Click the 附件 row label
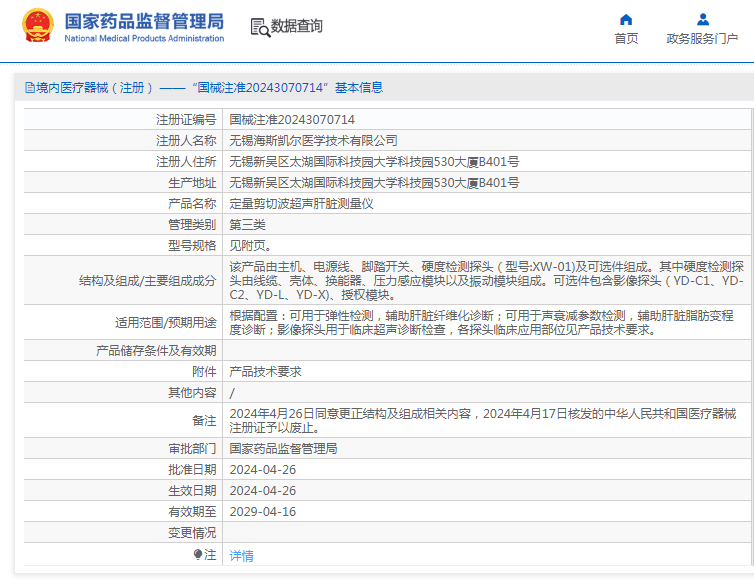The image size is (754, 580). (204, 372)
